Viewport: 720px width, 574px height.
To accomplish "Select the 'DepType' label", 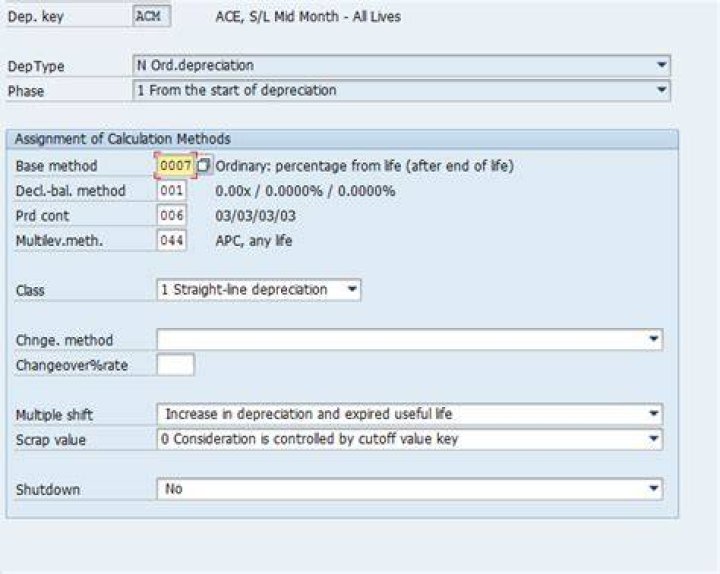I will [x=36, y=66].
